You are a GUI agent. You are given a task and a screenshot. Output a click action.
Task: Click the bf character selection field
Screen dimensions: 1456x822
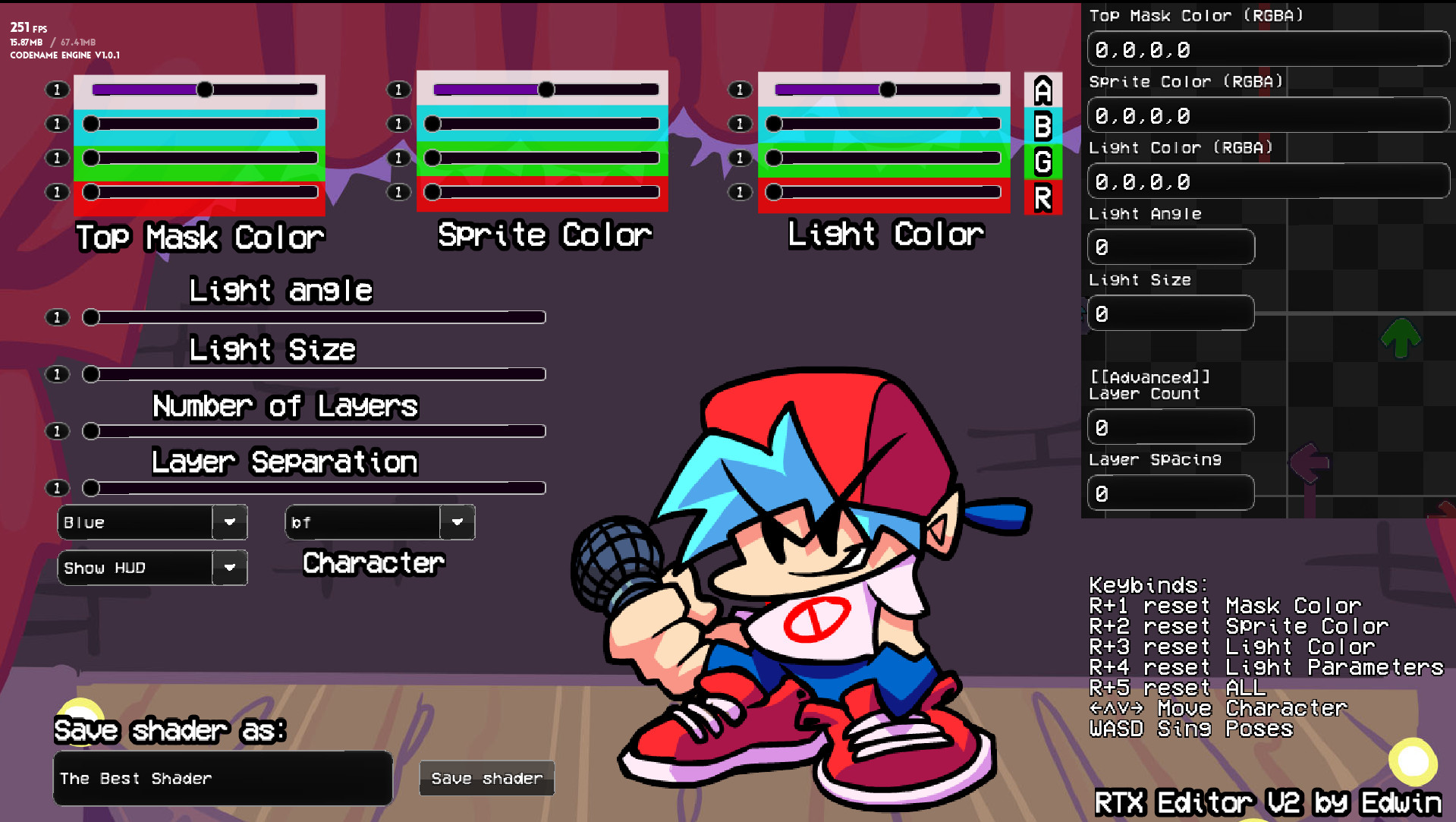click(363, 522)
